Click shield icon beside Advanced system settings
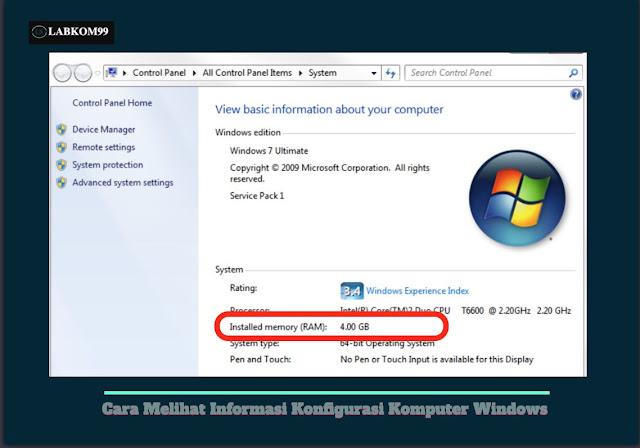 click(62, 182)
